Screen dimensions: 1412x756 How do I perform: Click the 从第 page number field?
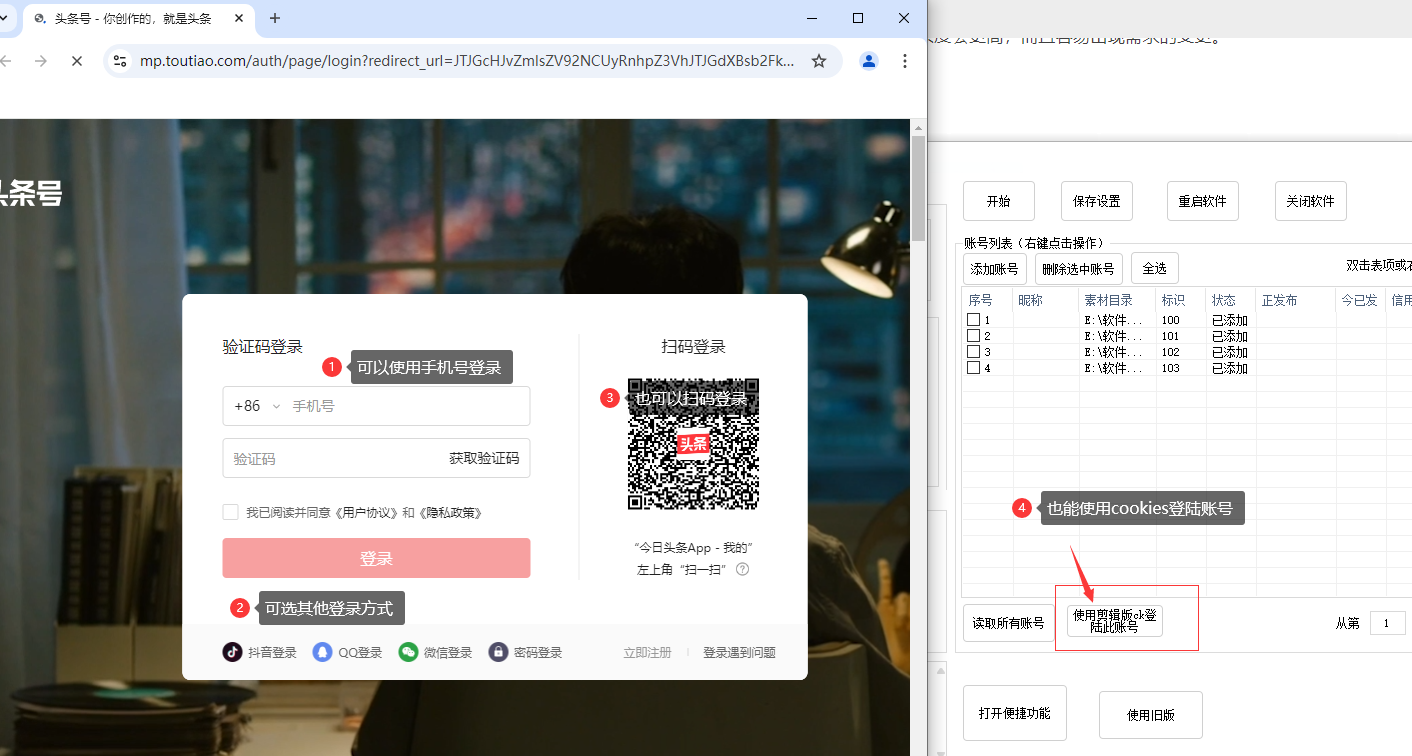point(1387,623)
